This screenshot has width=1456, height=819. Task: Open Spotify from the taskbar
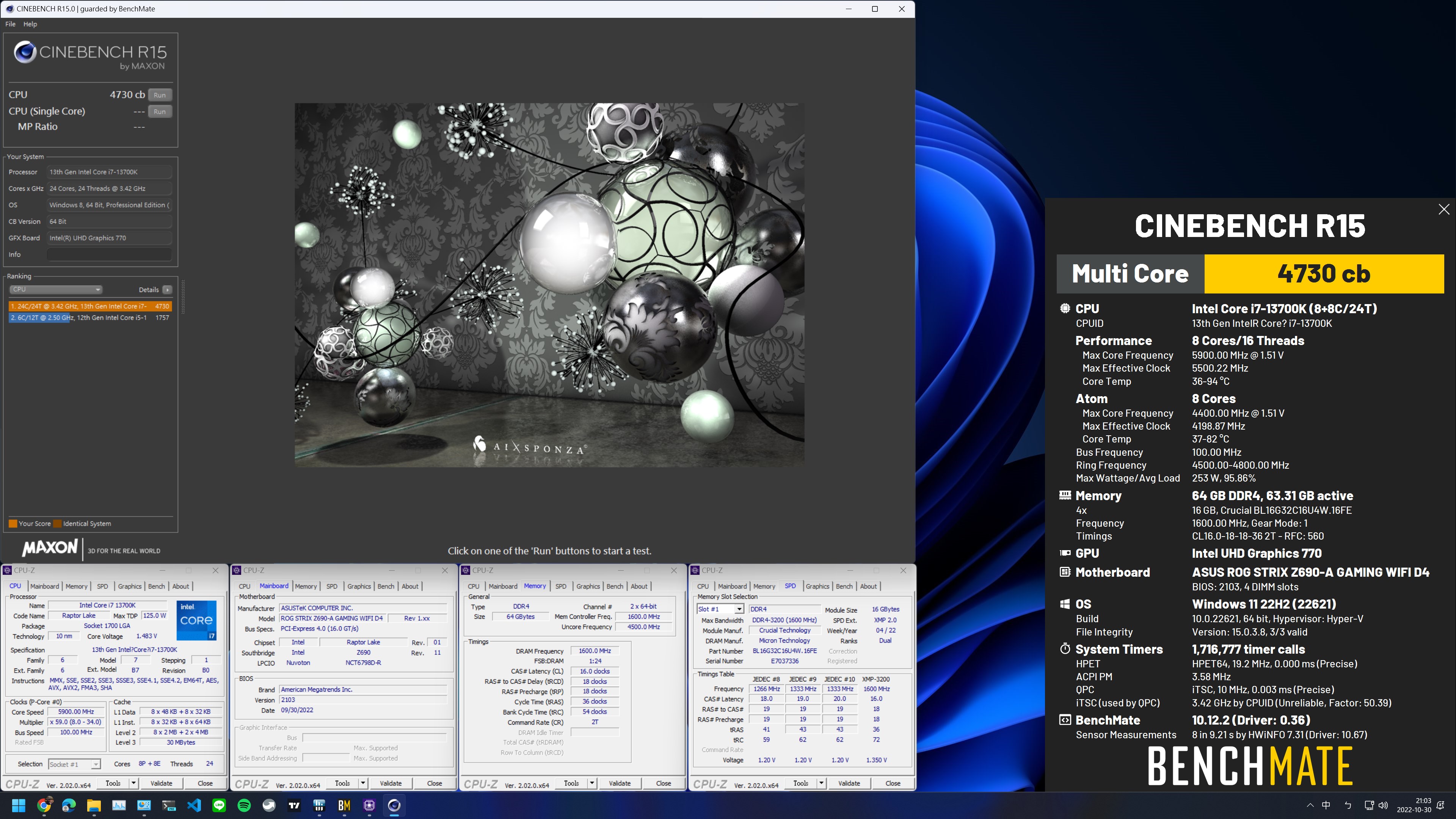(x=244, y=805)
